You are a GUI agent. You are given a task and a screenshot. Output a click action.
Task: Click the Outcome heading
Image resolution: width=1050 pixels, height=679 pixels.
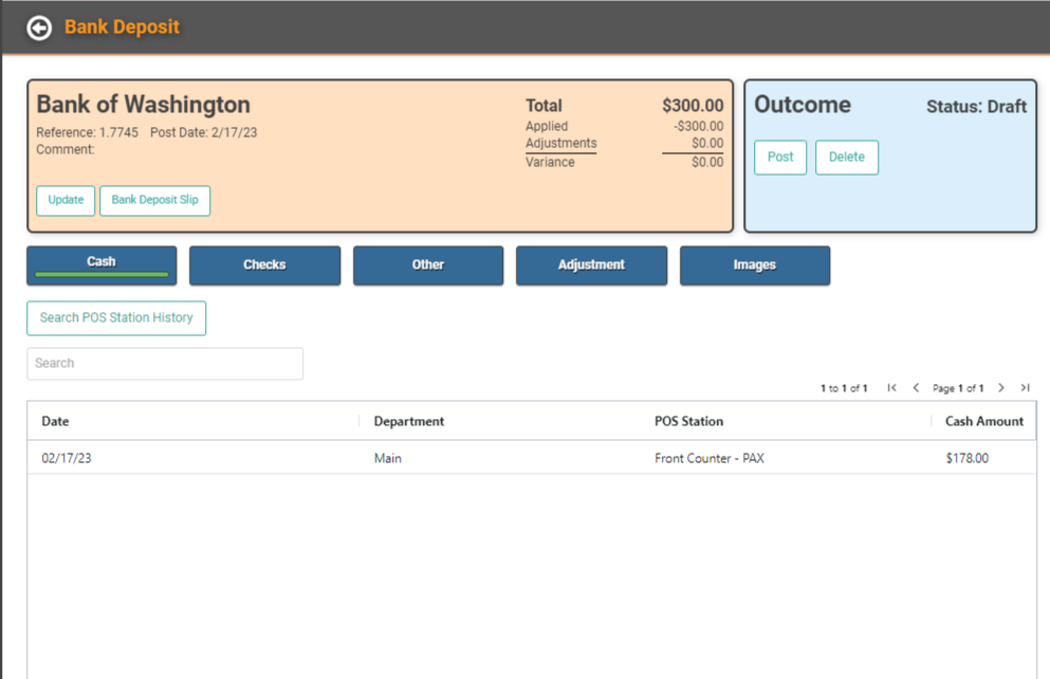point(802,104)
